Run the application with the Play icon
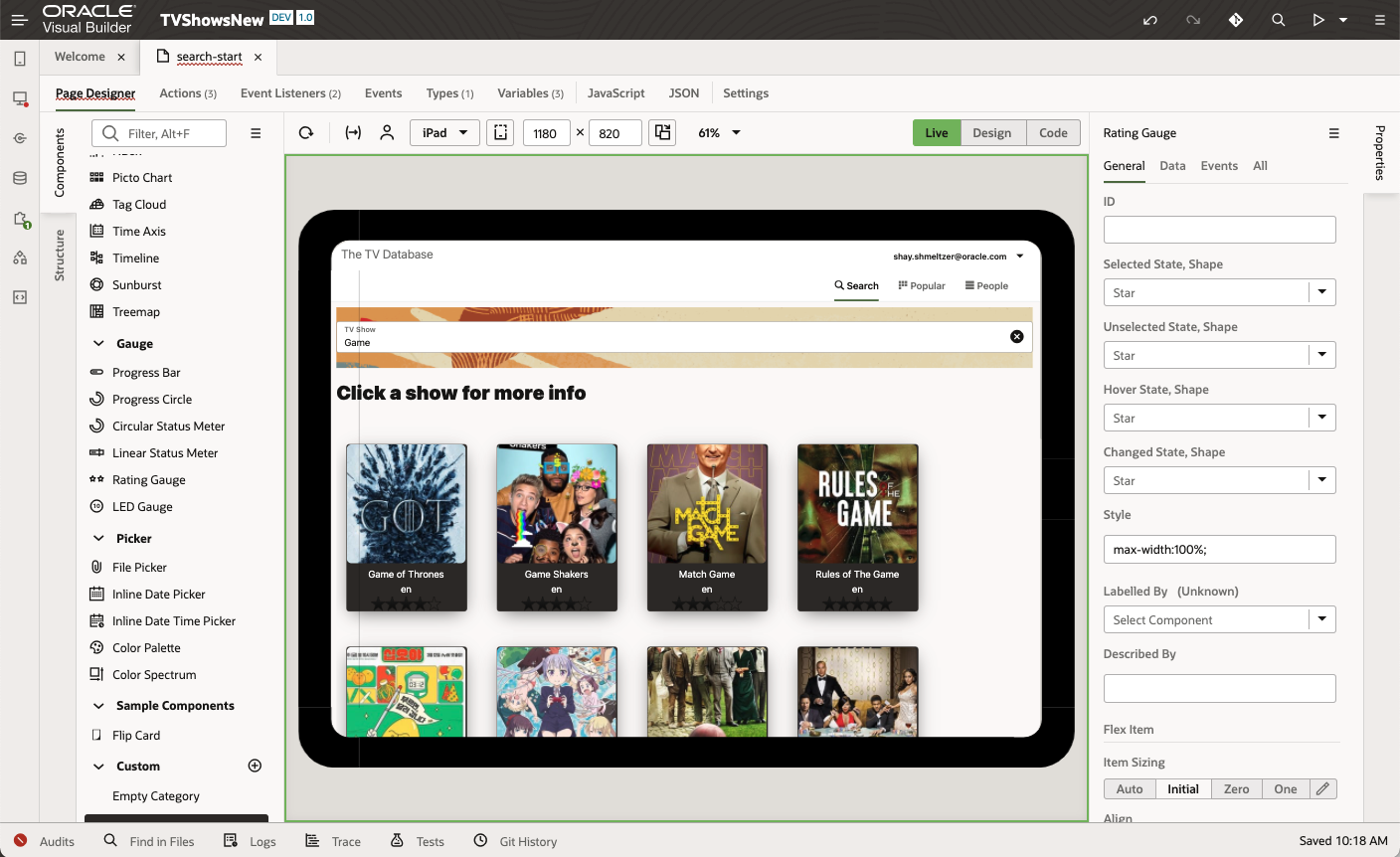The height and width of the screenshot is (857, 1400). [x=1320, y=19]
